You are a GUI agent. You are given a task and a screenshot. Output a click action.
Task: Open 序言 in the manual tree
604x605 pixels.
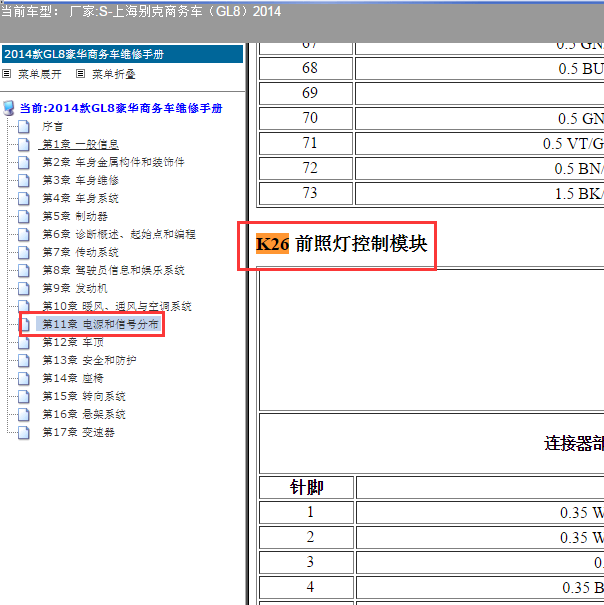[52, 126]
